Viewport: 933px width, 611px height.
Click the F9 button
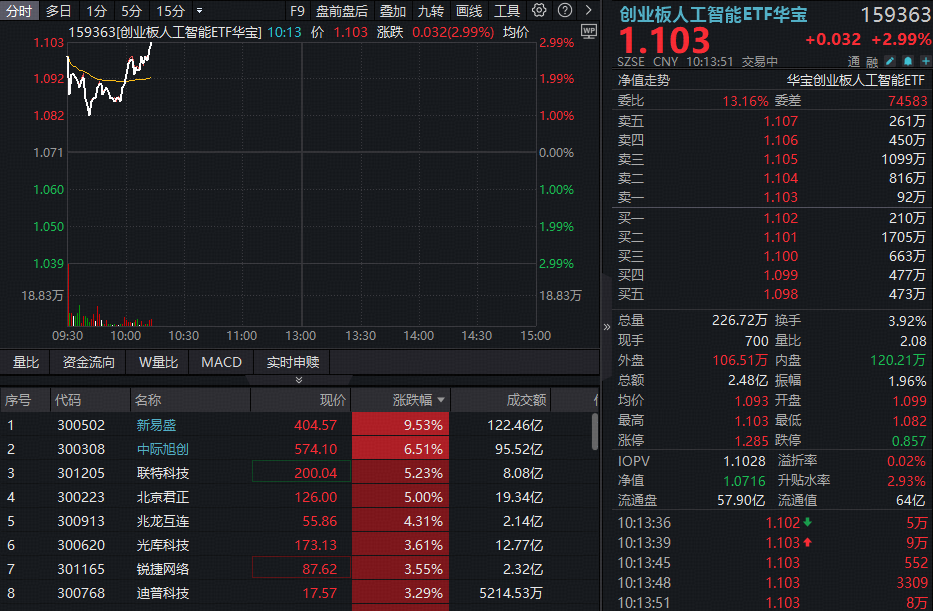click(x=300, y=10)
